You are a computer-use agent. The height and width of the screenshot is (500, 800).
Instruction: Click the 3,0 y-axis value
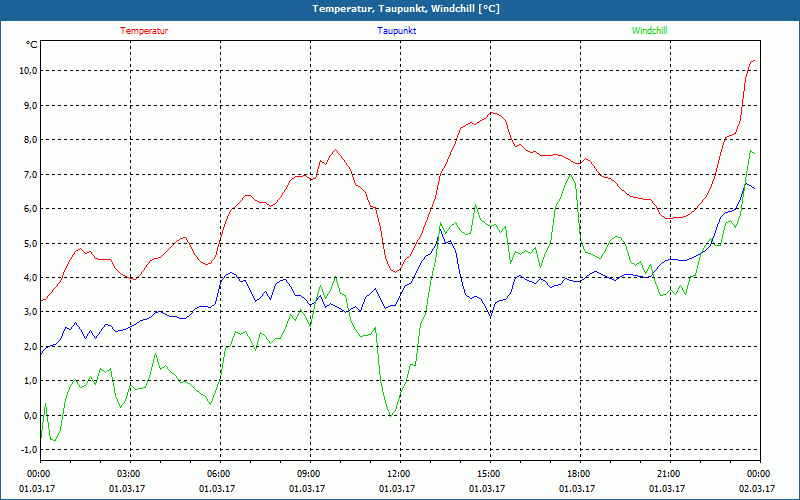tap(29, 312)
